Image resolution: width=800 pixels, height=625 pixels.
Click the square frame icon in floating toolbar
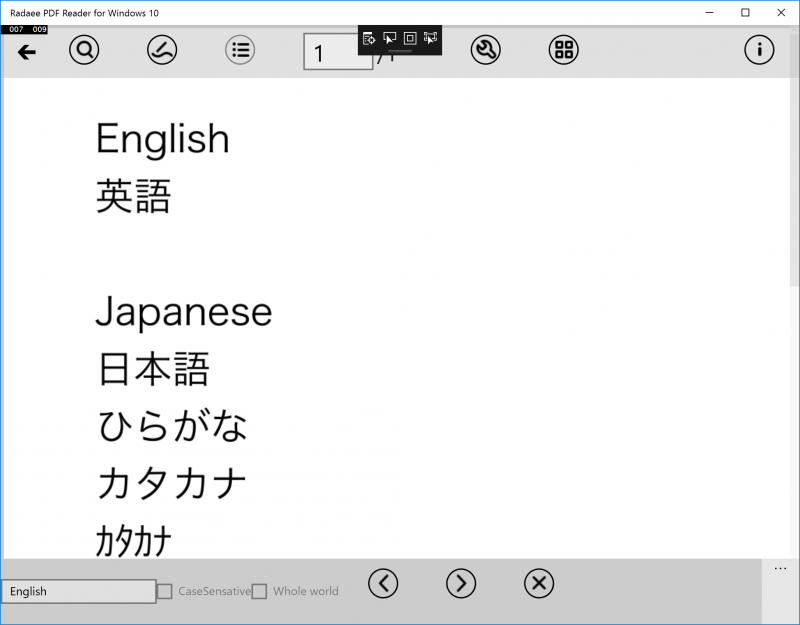tap(410, 38)
